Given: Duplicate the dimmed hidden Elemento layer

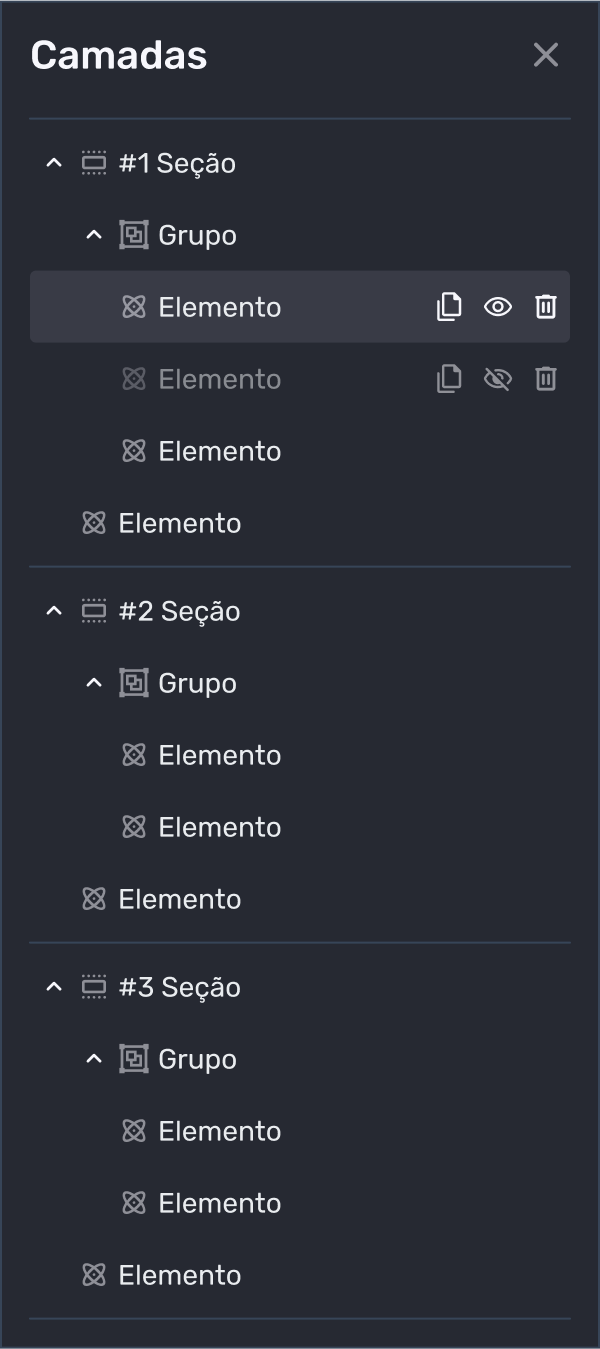Looking at the screenshot, I should [x=449, y=379].
